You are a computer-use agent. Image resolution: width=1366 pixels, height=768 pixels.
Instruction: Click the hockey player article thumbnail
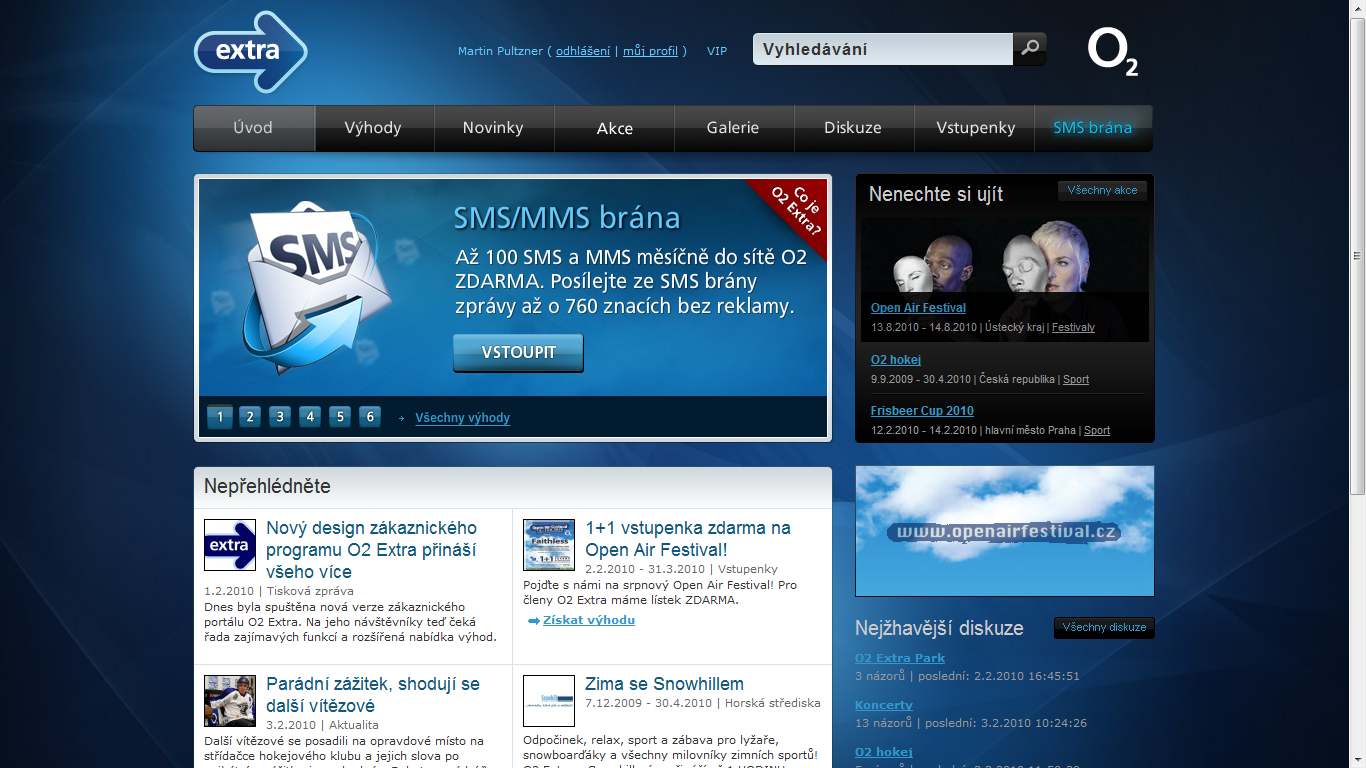pyautogui.click(x=230, y=700)
